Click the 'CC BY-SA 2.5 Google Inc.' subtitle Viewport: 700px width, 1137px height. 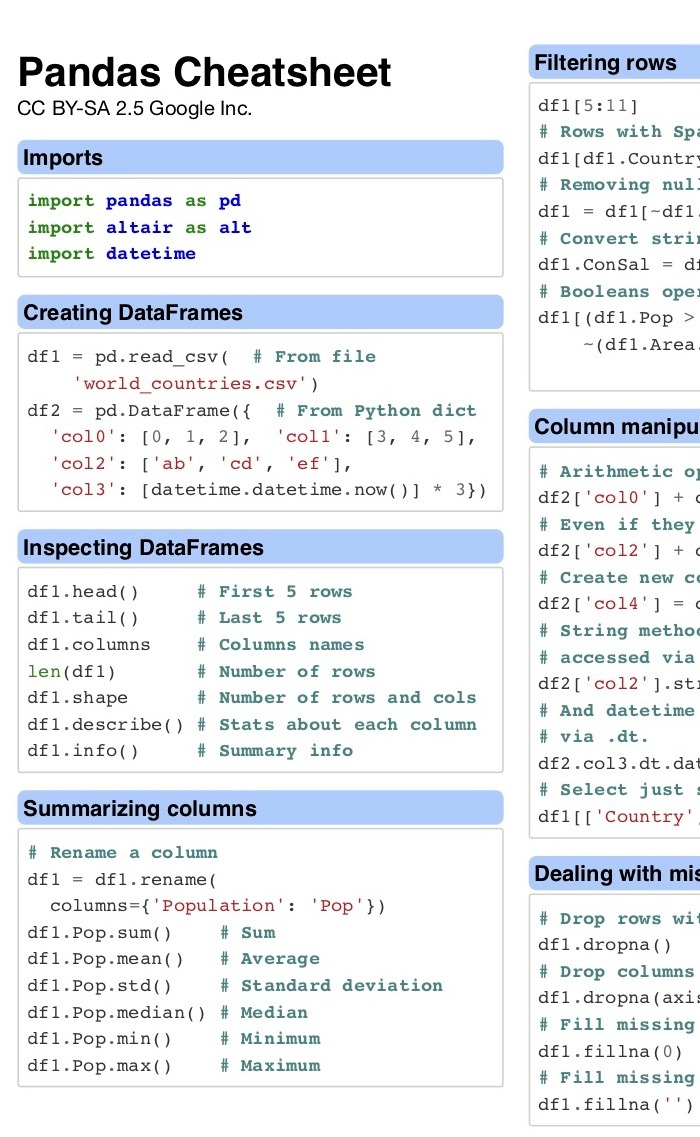(134, 109)
